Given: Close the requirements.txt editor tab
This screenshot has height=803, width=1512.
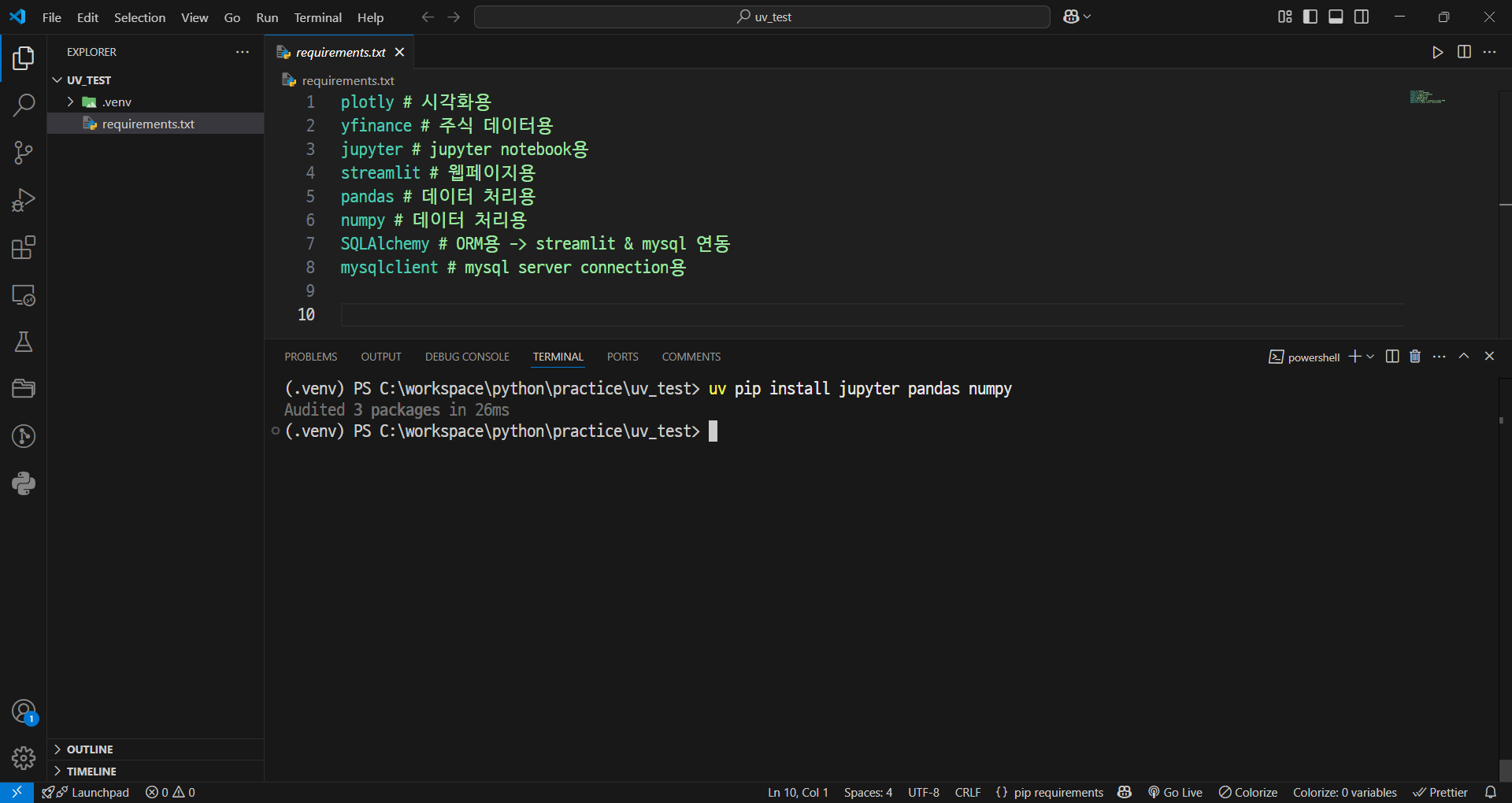Looking at the screenshot, I should coord(400,52).
